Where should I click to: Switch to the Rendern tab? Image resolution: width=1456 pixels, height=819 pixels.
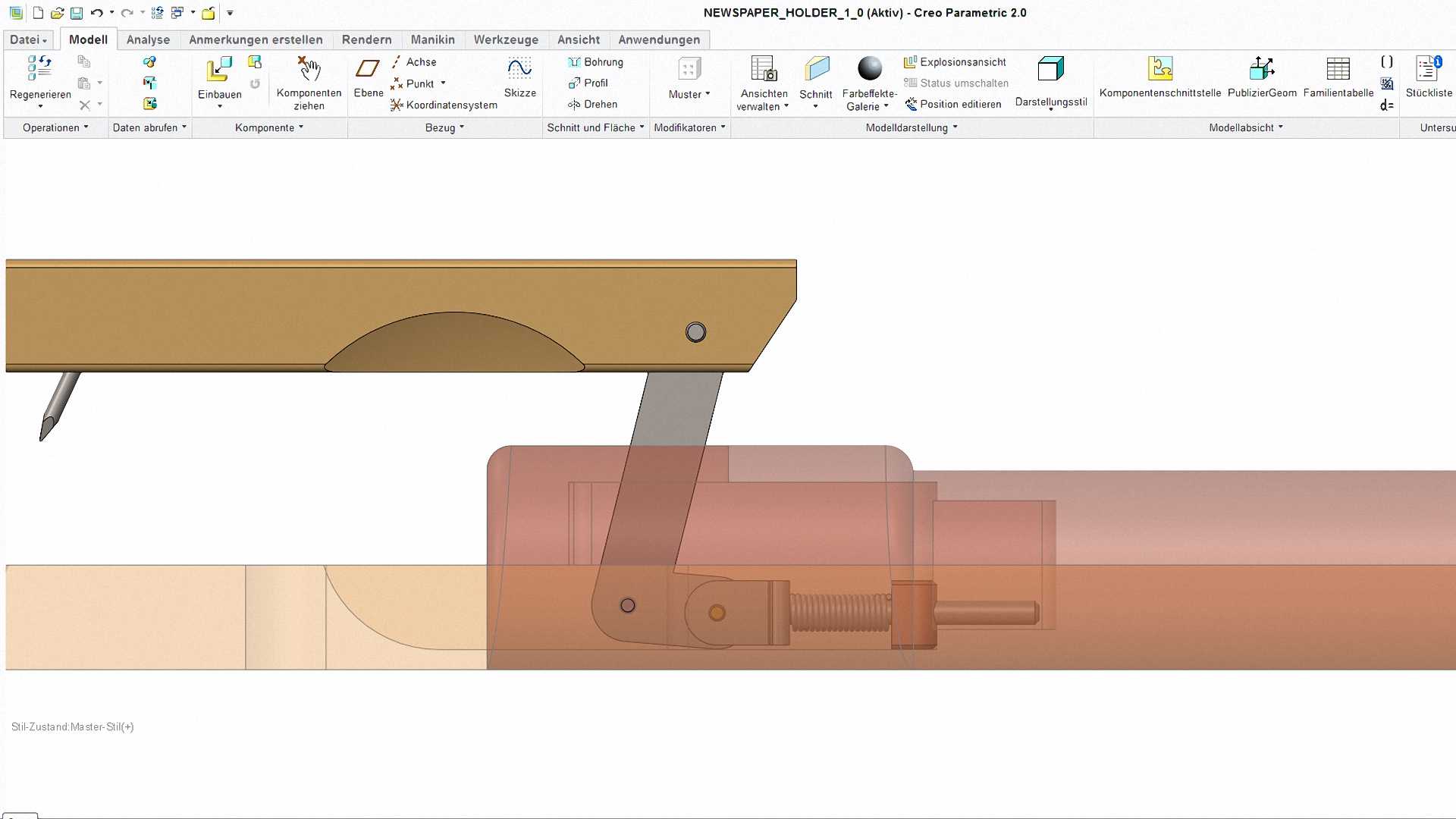click(366, 39)
